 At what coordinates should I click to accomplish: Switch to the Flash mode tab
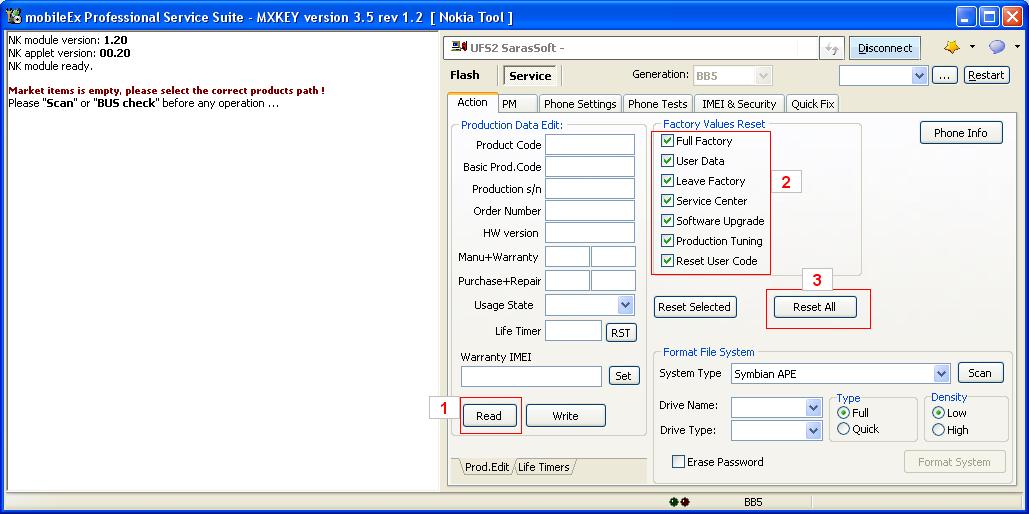[x=465, y=75]
